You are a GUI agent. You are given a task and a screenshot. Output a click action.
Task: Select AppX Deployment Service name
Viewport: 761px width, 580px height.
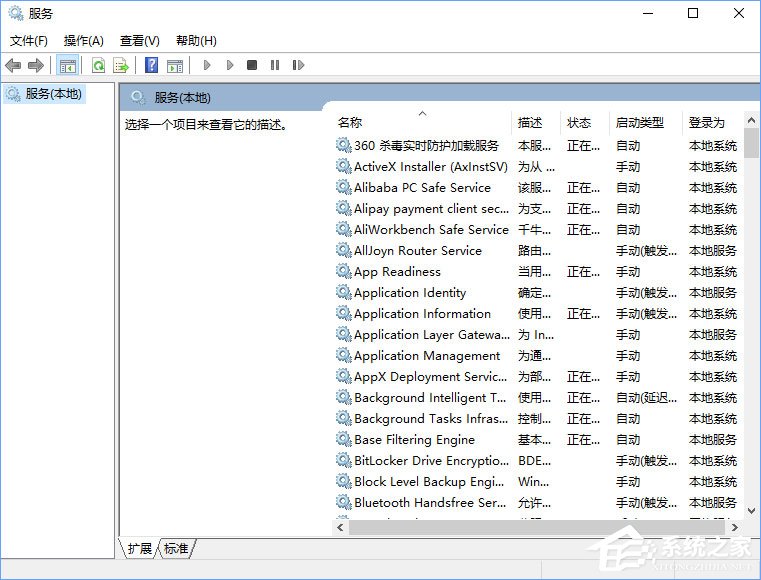(430, 377)
